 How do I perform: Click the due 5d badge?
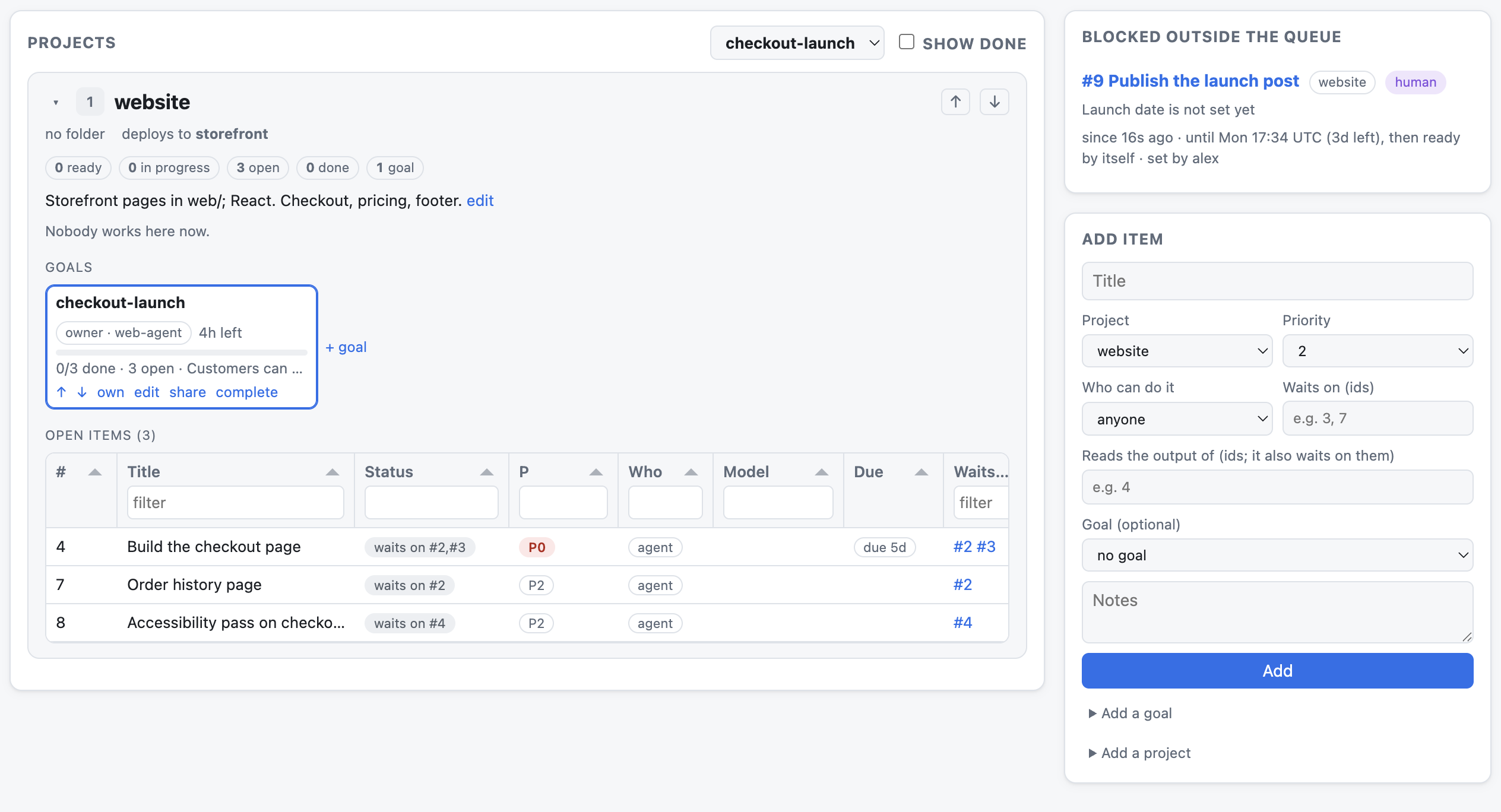point(885,547)
